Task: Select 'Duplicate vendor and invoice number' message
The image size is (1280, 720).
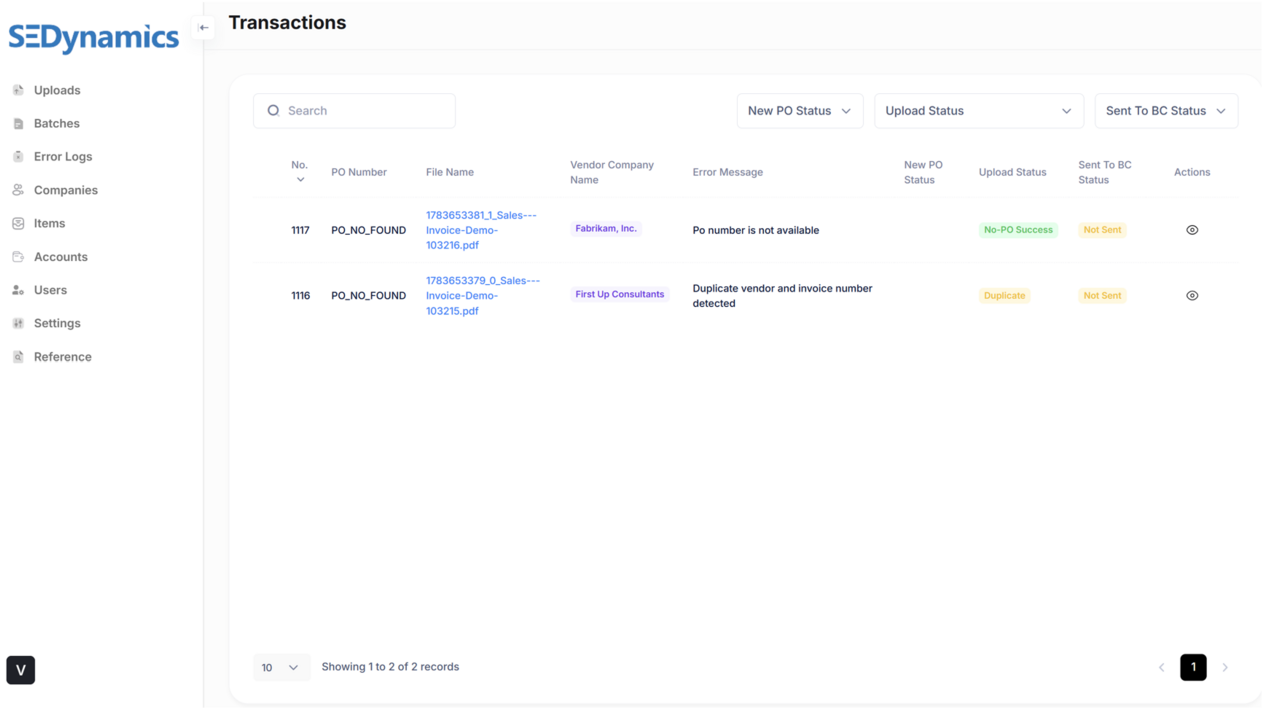Action: click(x=782, y=296)
